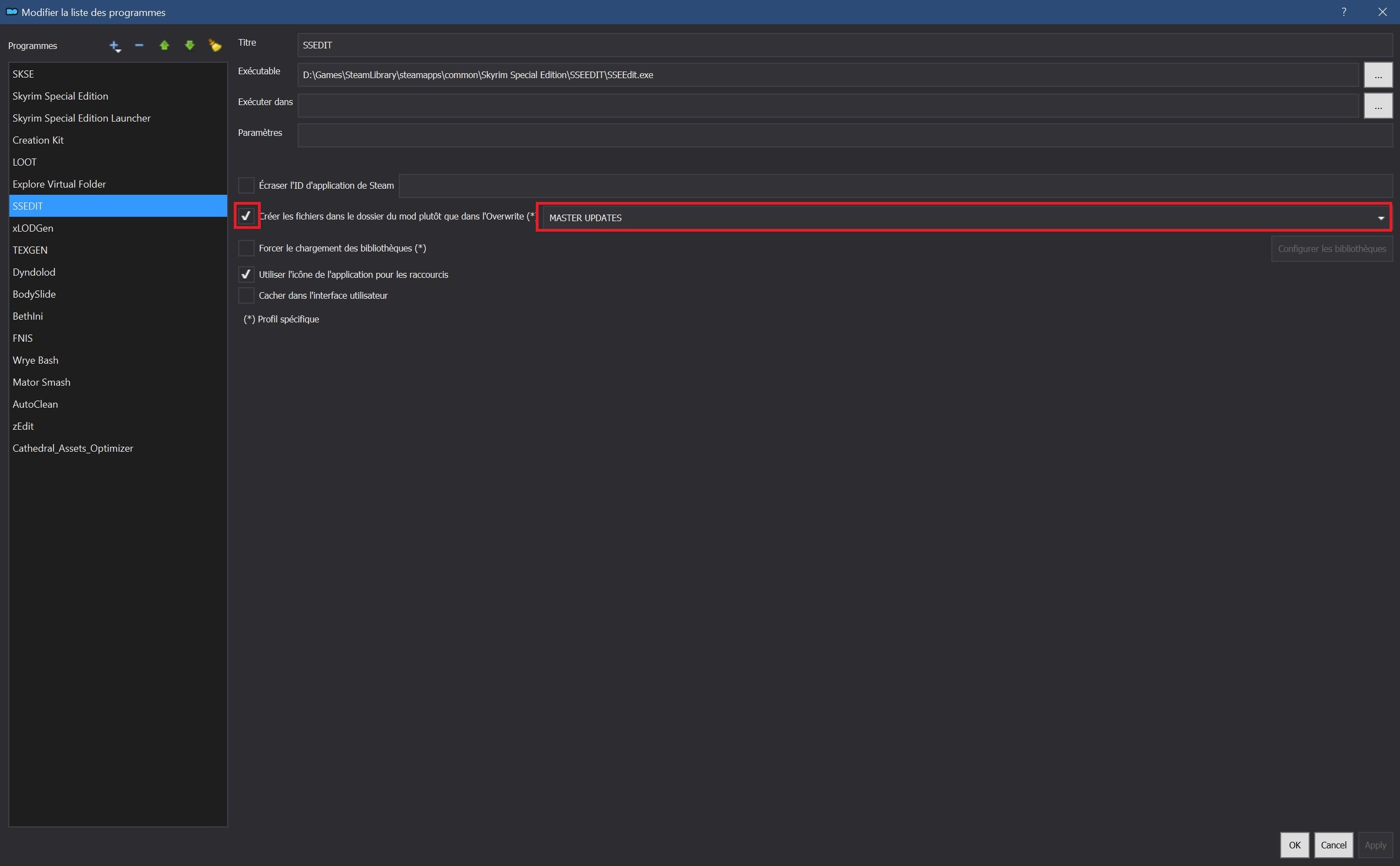This screenshot has width=1400, height=866.
Task: Click the help question mark icon
Action: (x=1343, y=12)
